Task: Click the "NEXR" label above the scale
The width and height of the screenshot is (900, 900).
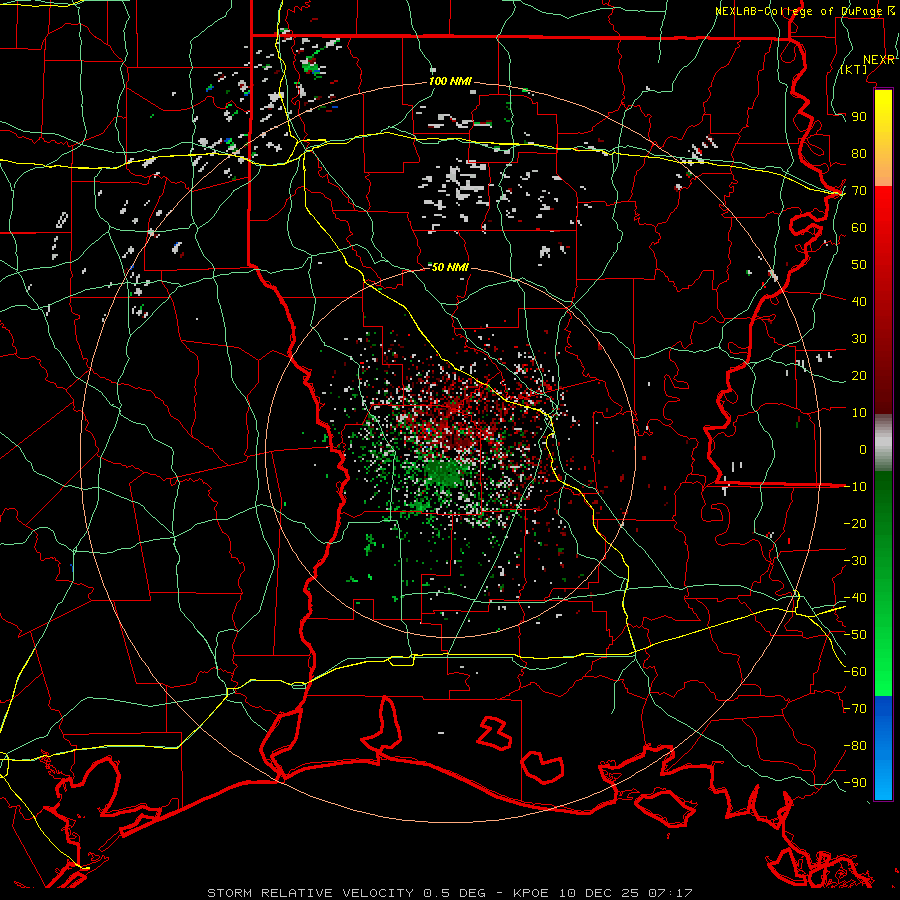Action: (x=879, y=60)
